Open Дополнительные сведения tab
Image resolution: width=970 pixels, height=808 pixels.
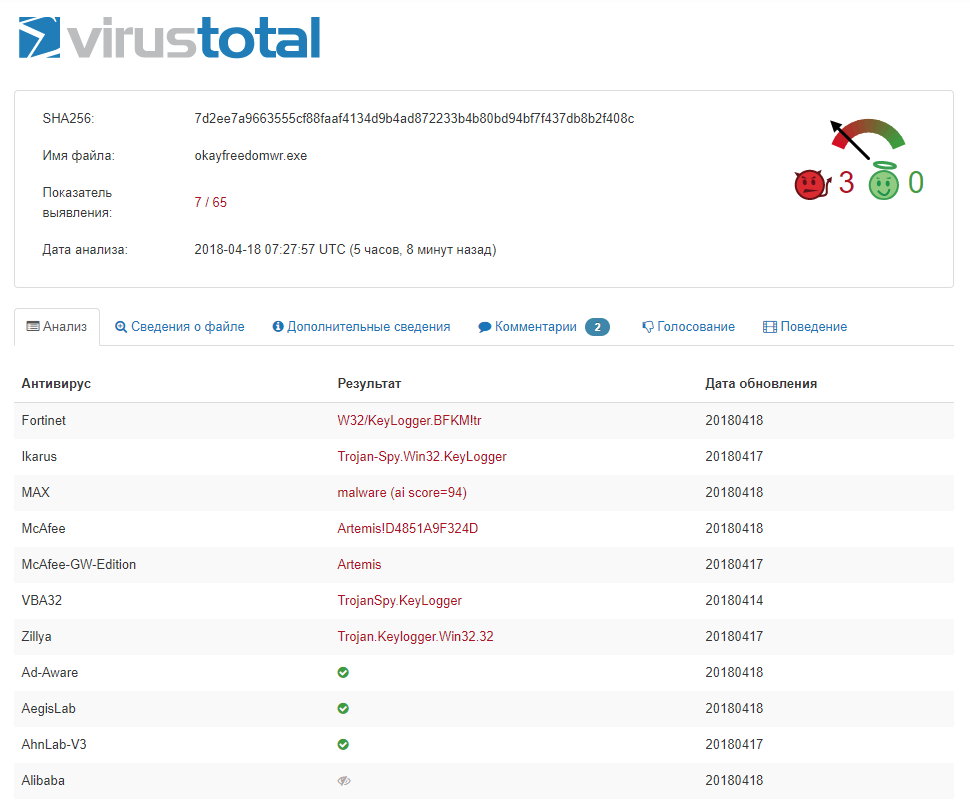pyautogui.click(x=361, y=327)
